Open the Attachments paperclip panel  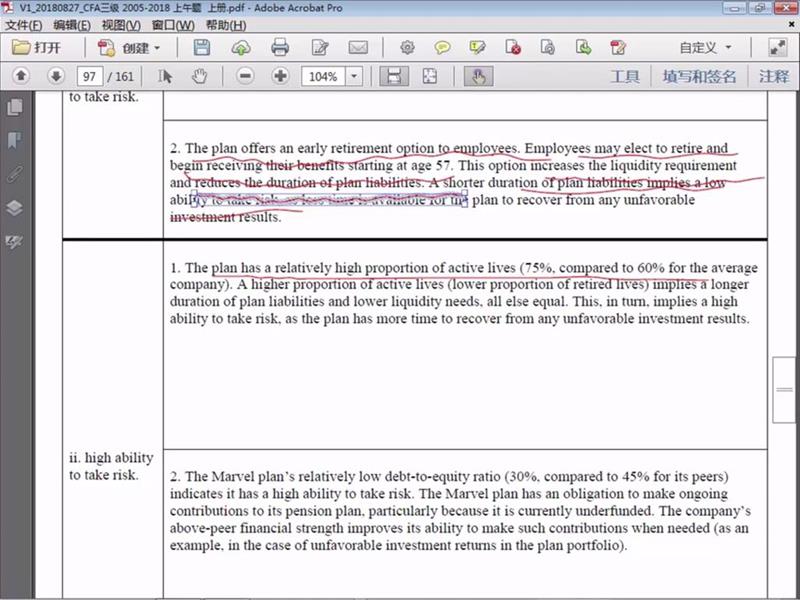point(14,174)
